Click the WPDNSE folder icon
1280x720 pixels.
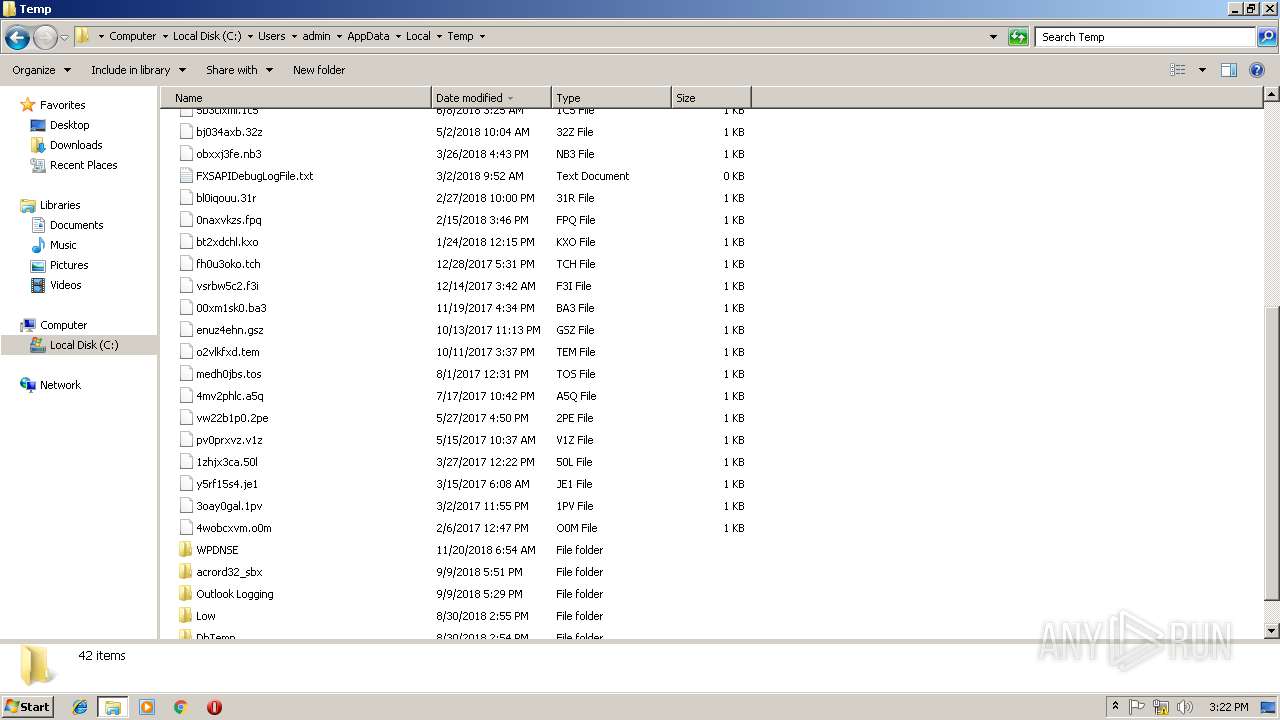[x=185, y=550]
